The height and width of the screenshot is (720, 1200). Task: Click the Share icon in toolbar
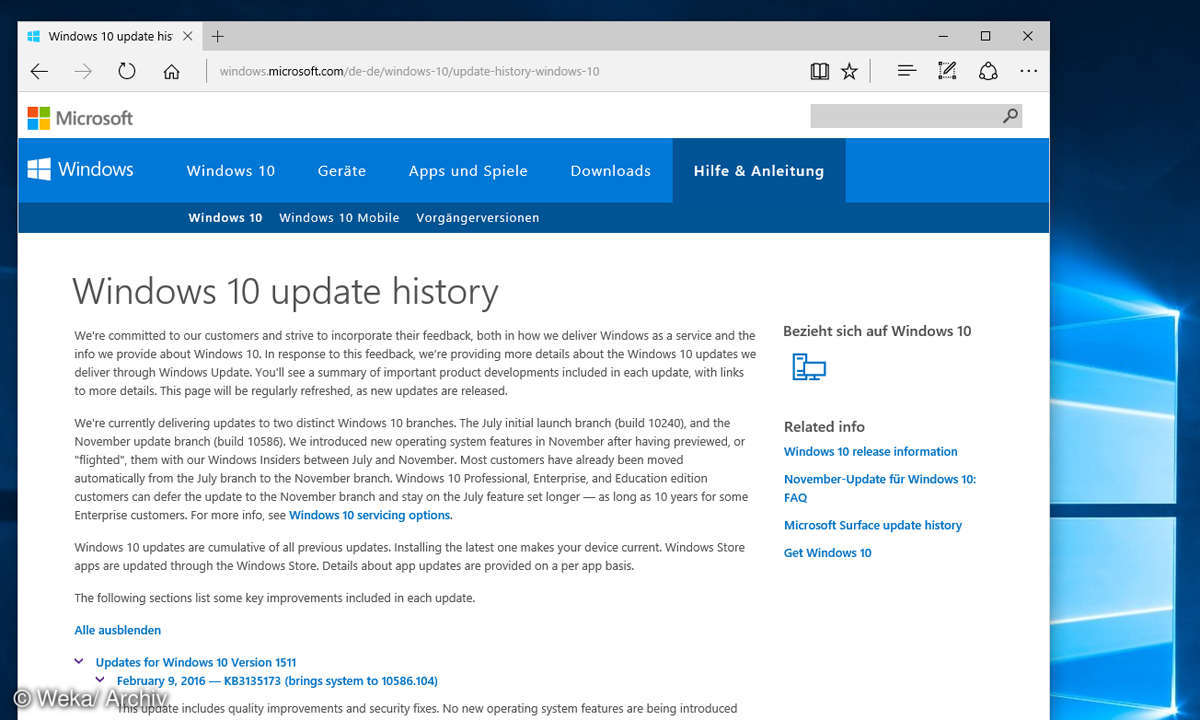point(988,71)
